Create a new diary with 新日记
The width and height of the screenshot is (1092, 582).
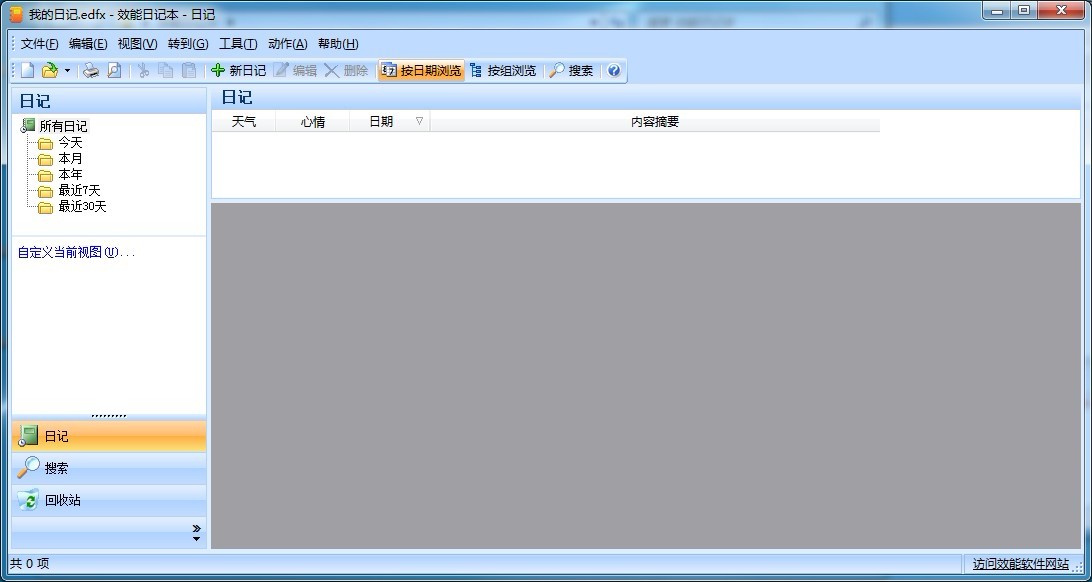pos(238,70)
